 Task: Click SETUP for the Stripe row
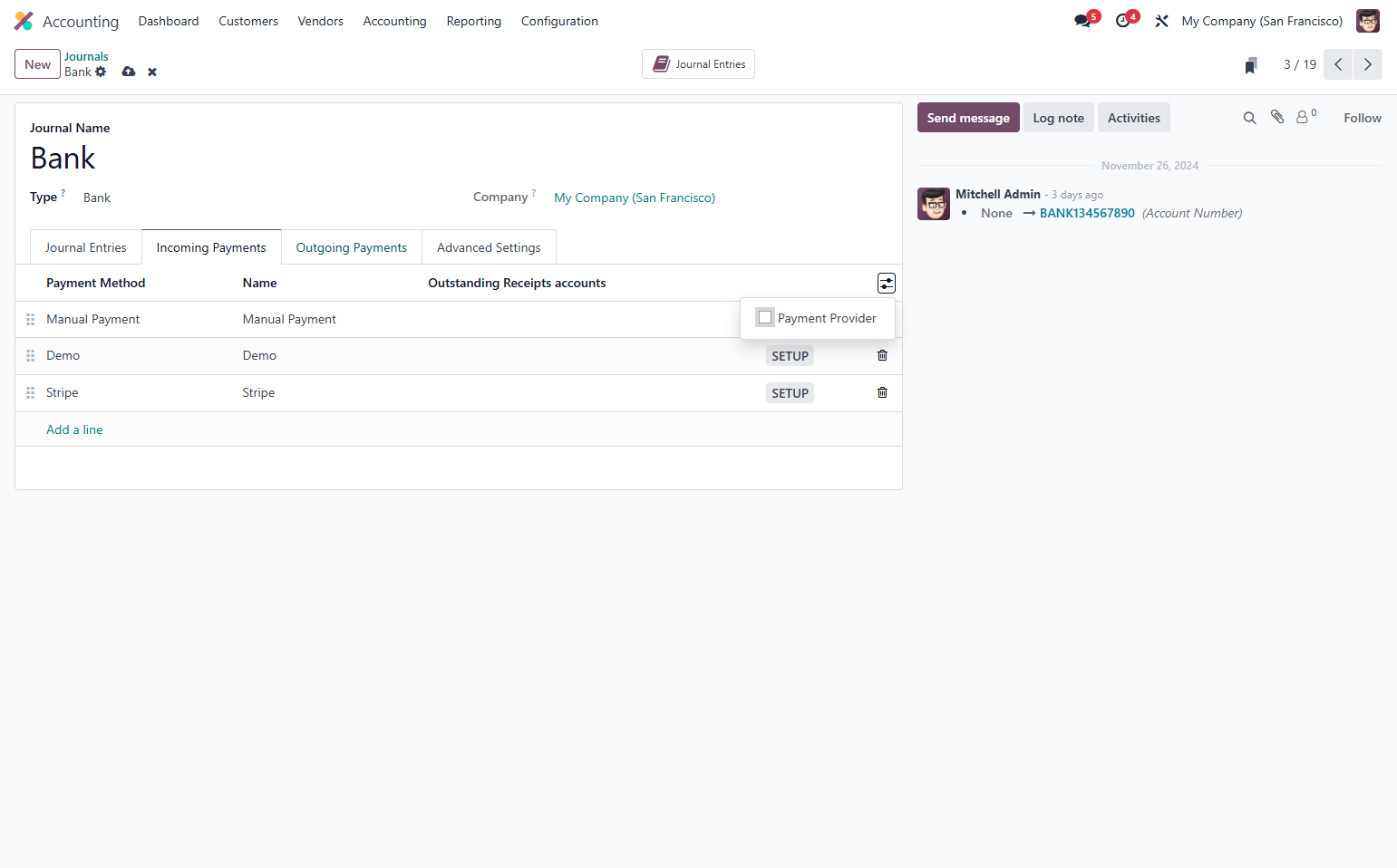790,393
